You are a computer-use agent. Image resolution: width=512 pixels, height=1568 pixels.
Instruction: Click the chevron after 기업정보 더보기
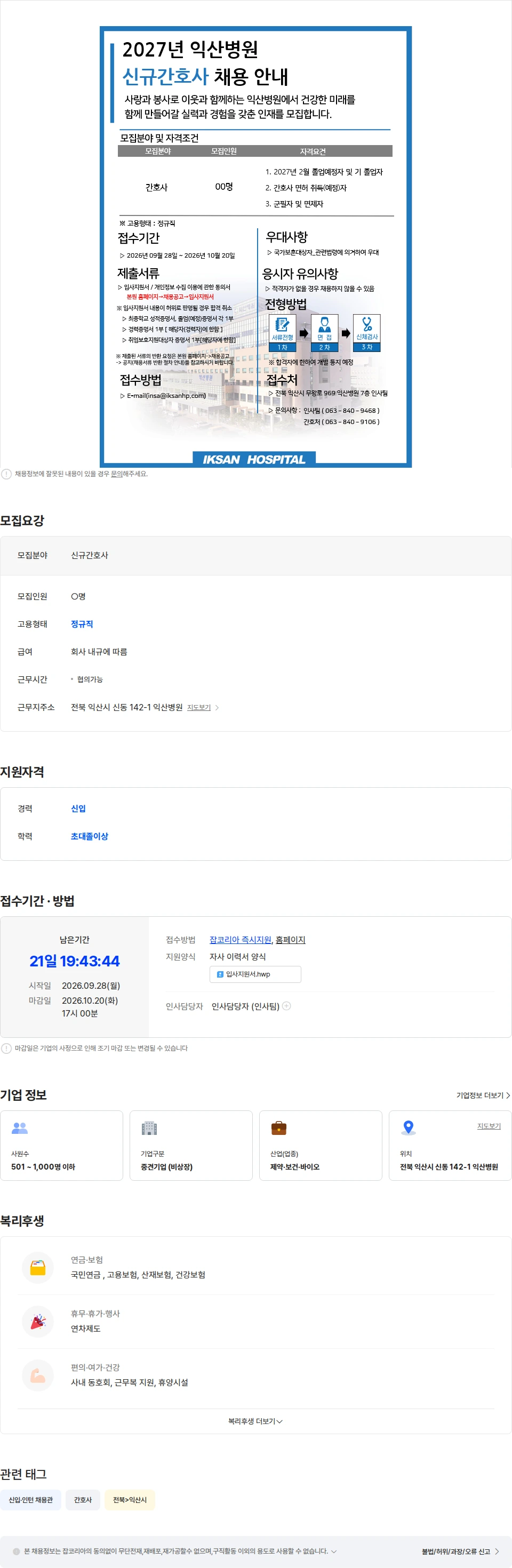click(x=508, y=1095)
